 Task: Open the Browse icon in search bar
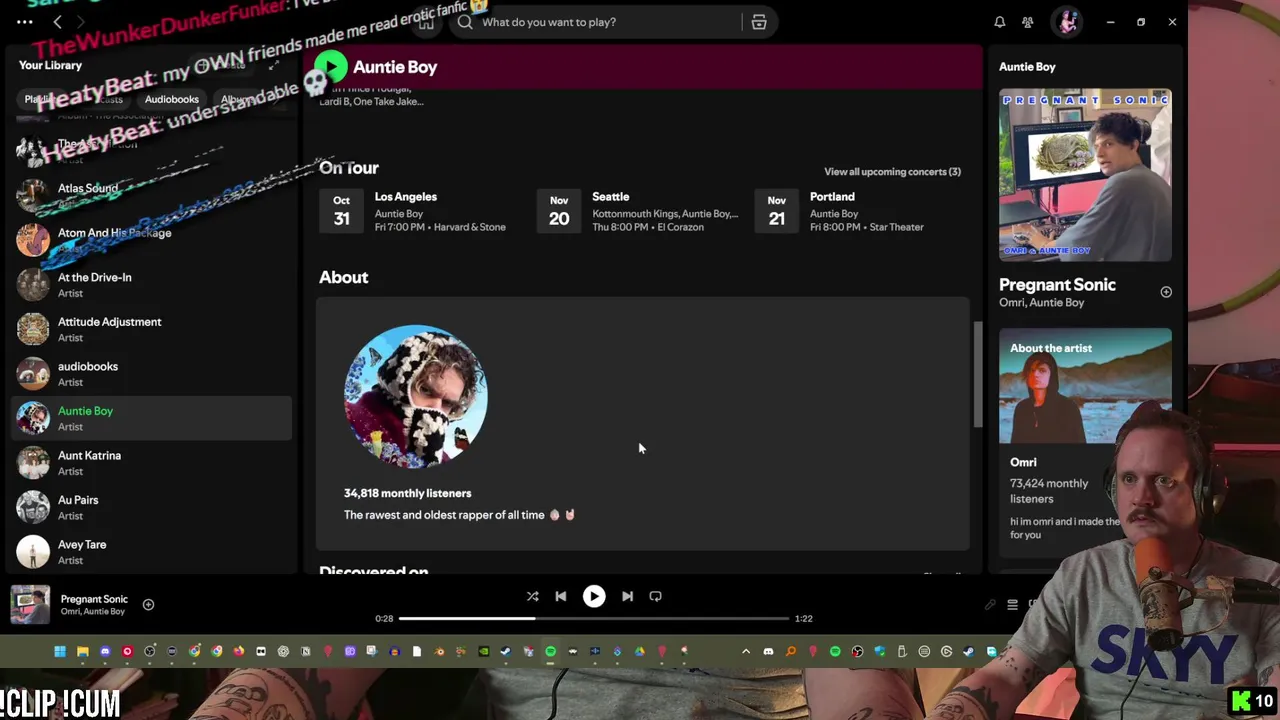point(759,22)
